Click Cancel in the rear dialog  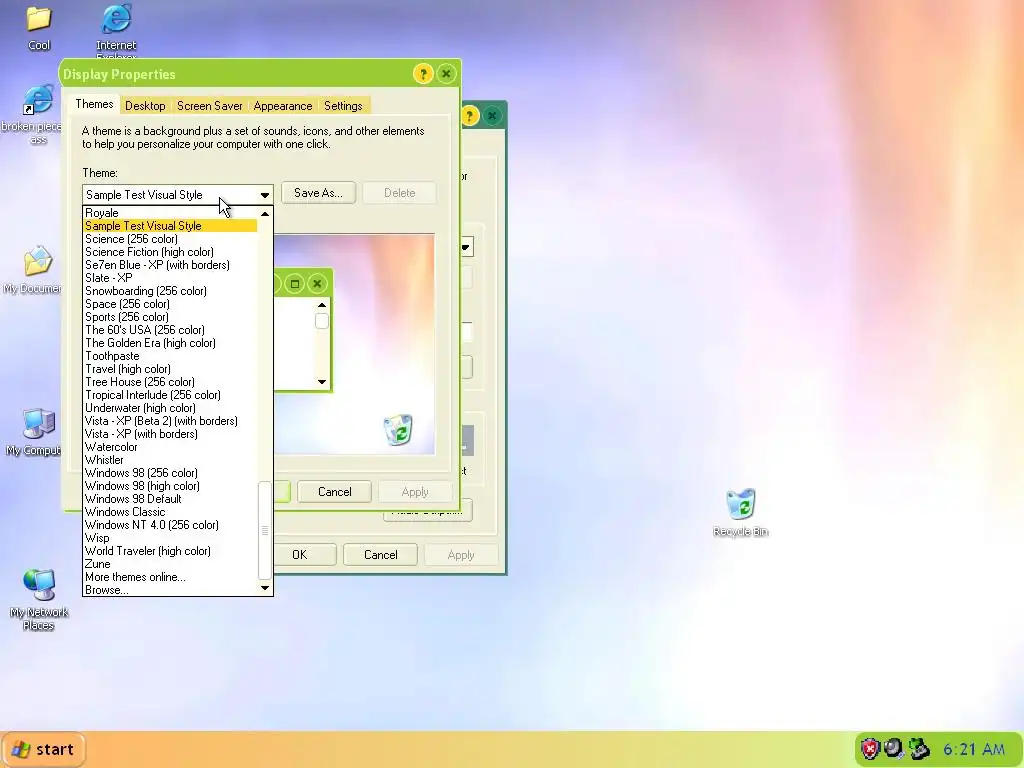coord(381,554)
